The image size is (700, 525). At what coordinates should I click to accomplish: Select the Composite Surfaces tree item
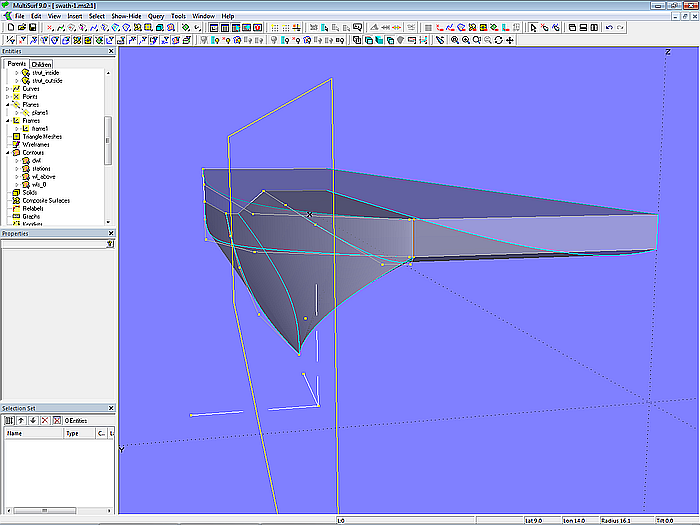[x=43, y=200]
